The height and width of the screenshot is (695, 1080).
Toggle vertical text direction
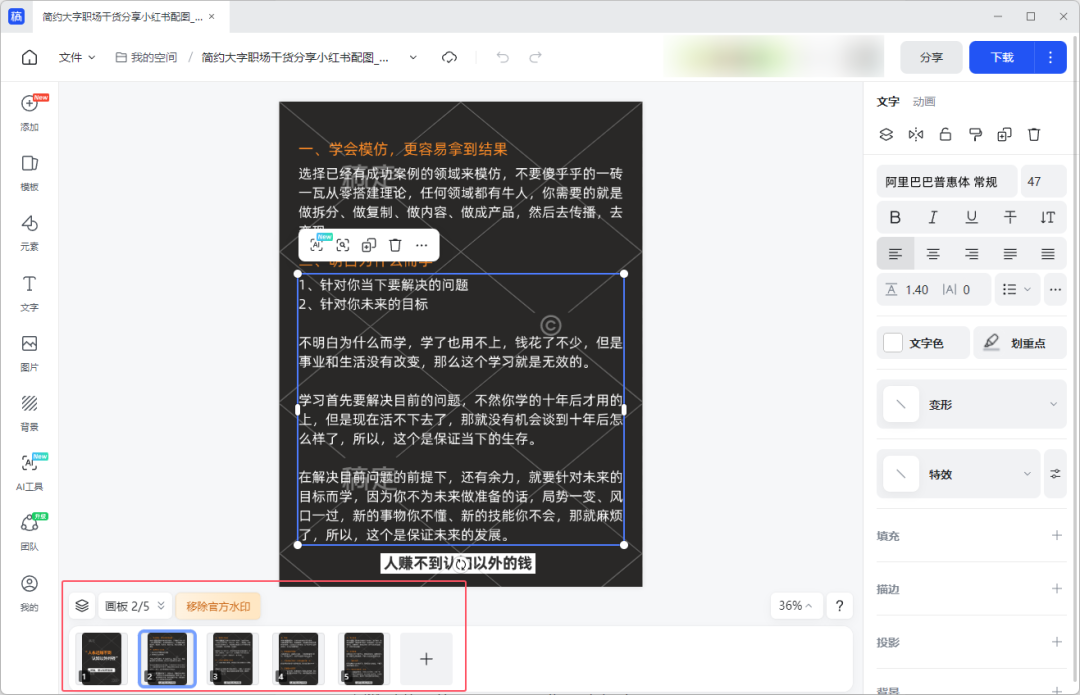click(x=1048, y=218)
